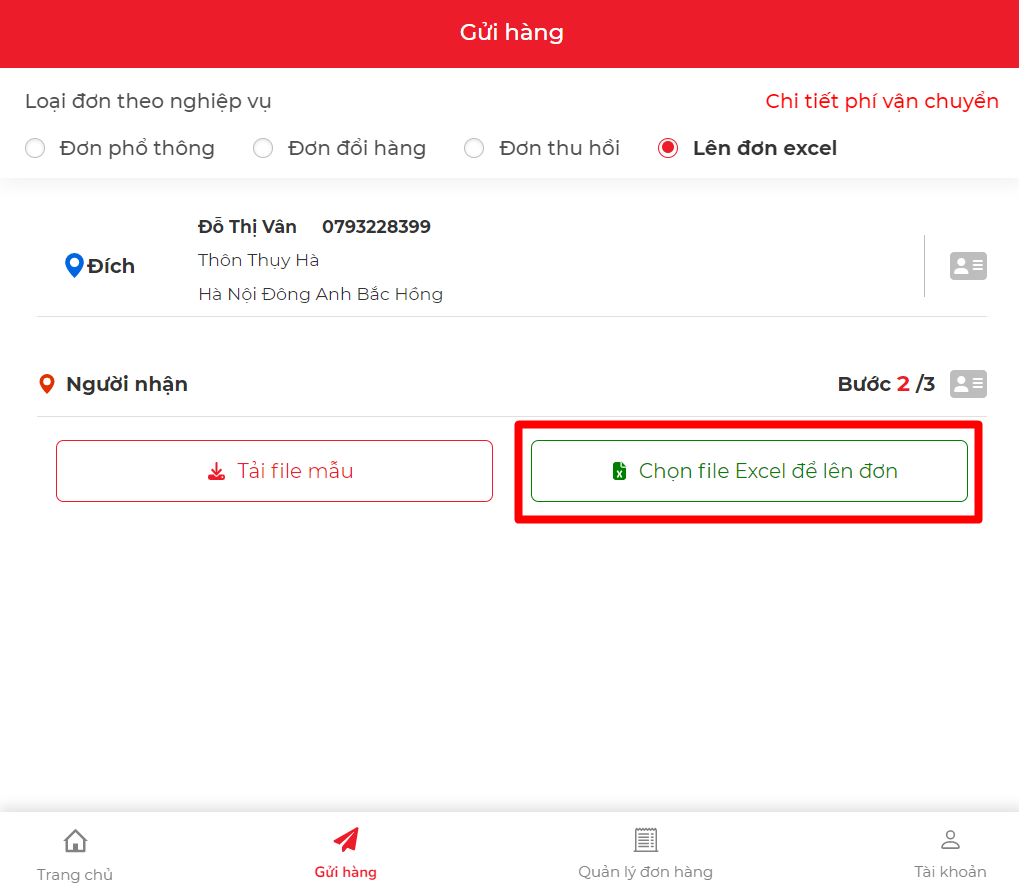Tap the Gửi hàng paper plane icon
This screenshot has width=1019, height=890.
[x=346, y=840]
